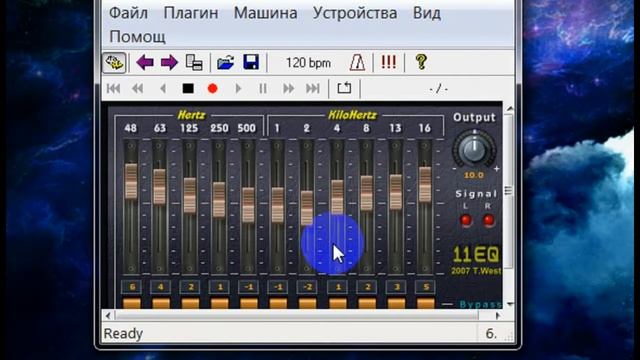
Task: Click the 48 Hz band fader
Action: click(131, 181)
